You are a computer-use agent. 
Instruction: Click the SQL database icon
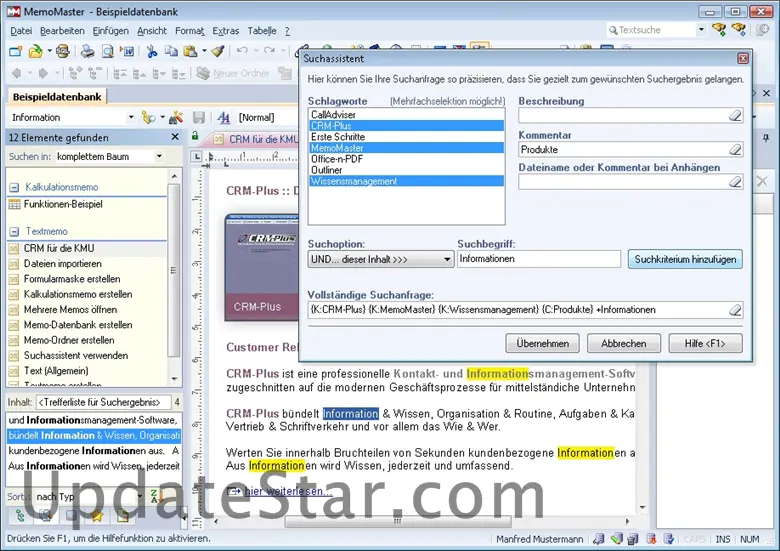pos(63,51)
